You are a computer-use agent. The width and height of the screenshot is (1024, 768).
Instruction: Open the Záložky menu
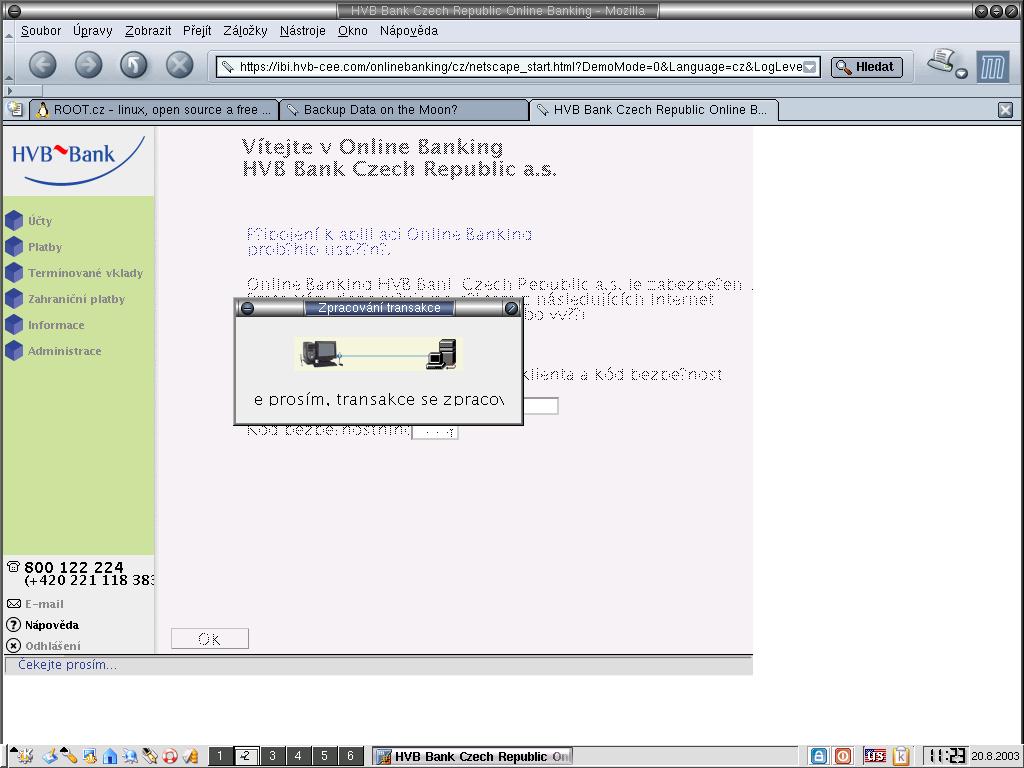[246, 31]
